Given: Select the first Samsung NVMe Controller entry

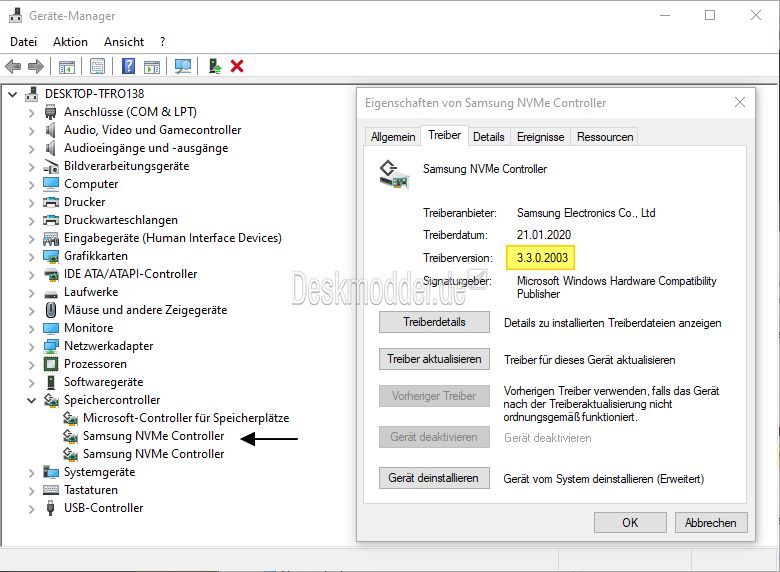Looking at the screenshot, I should click(x=153, y=436).
